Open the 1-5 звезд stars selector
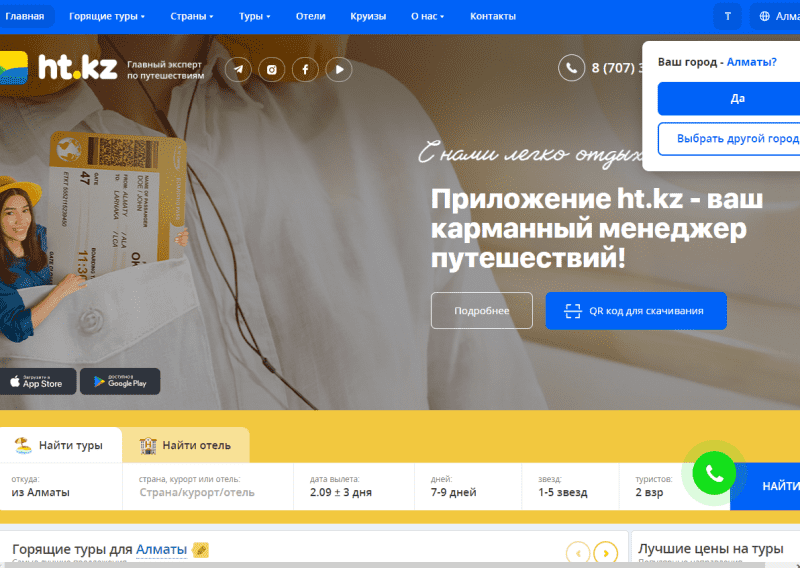Screen dimensions: 800x568 pos(570,486)
